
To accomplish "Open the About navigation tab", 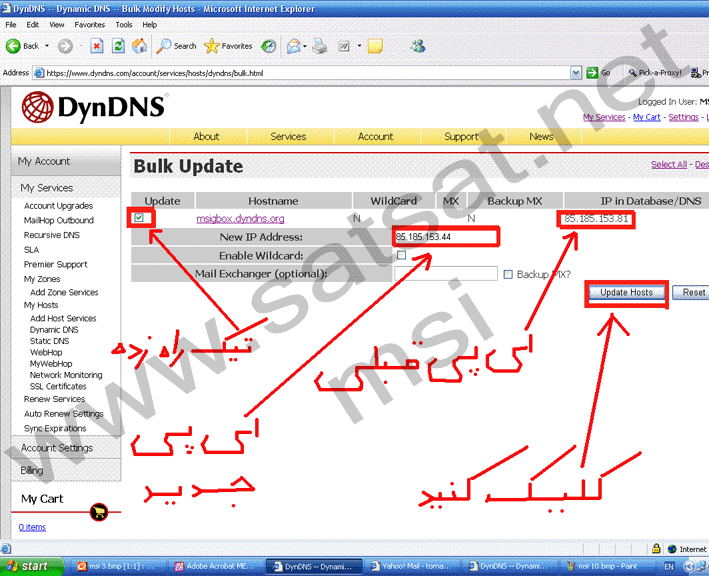I will coord(206,137).
